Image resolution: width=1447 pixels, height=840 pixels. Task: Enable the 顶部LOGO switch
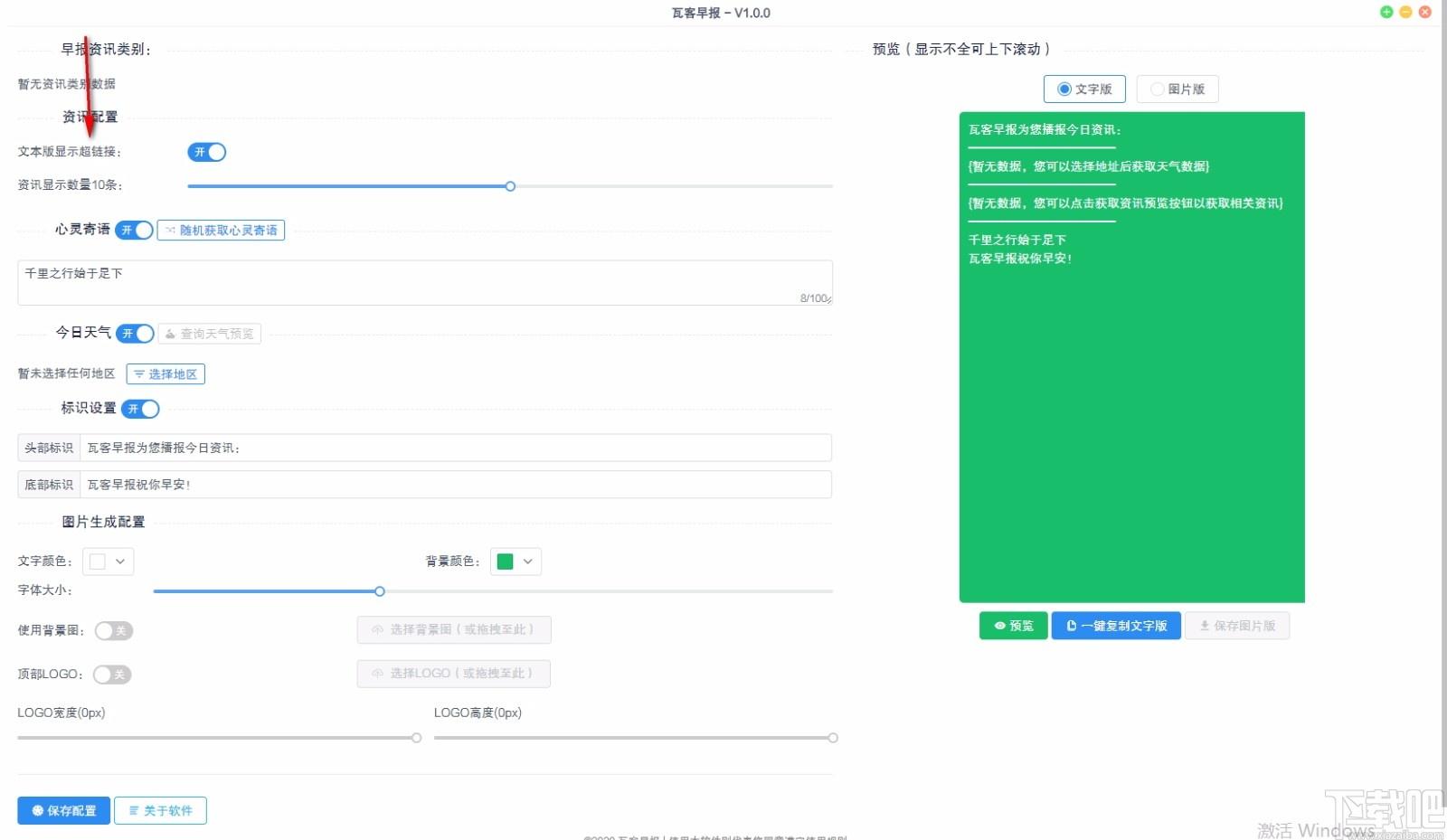(112, 675)
